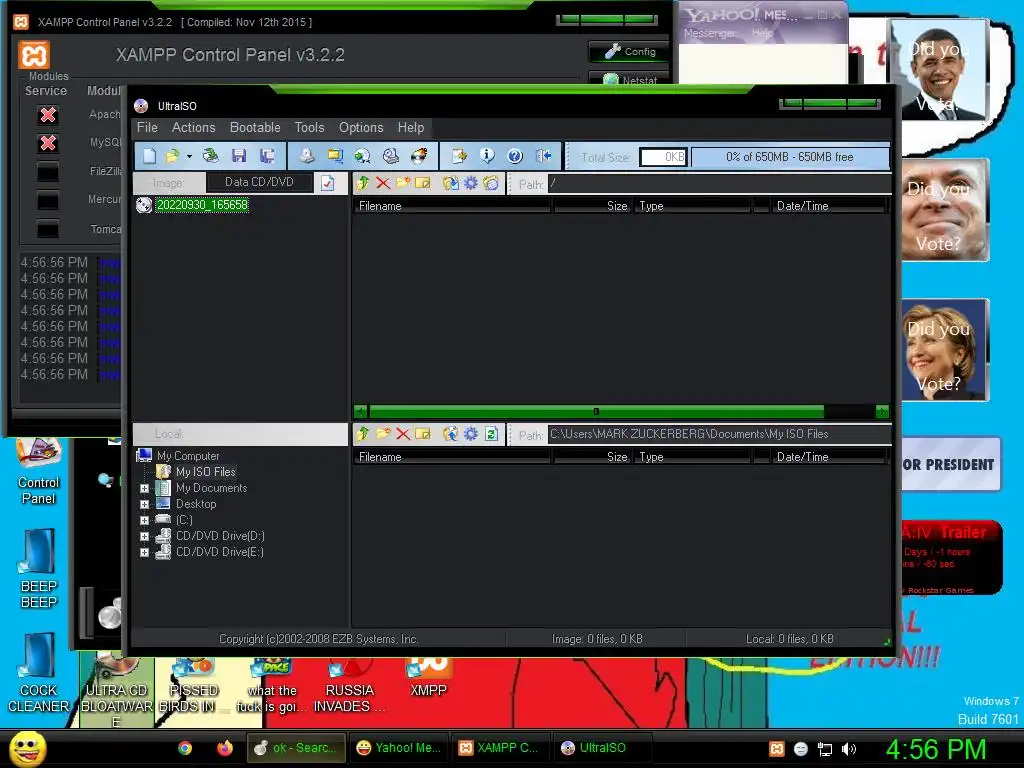
Task: Expand the CD/DVD Drive(D:) tree node
Action: [x=144, y=536]
